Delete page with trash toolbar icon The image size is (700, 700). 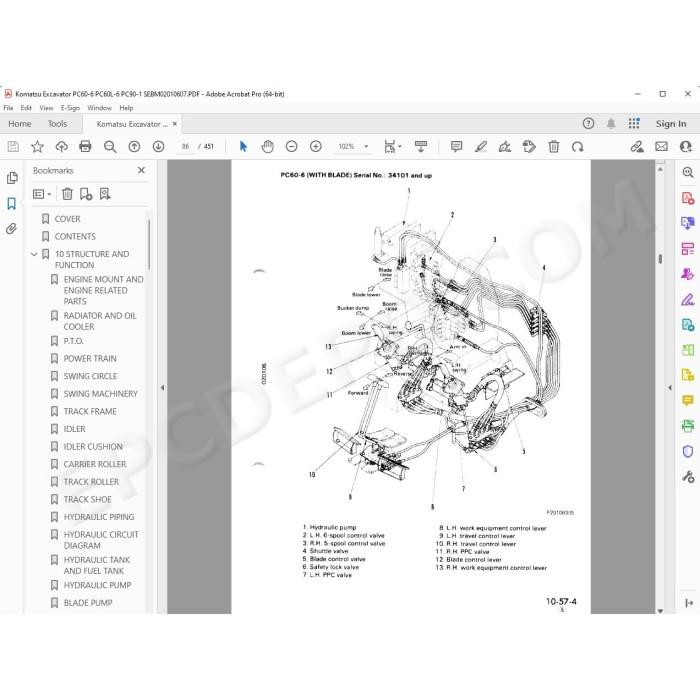click(x=554, y=146)
